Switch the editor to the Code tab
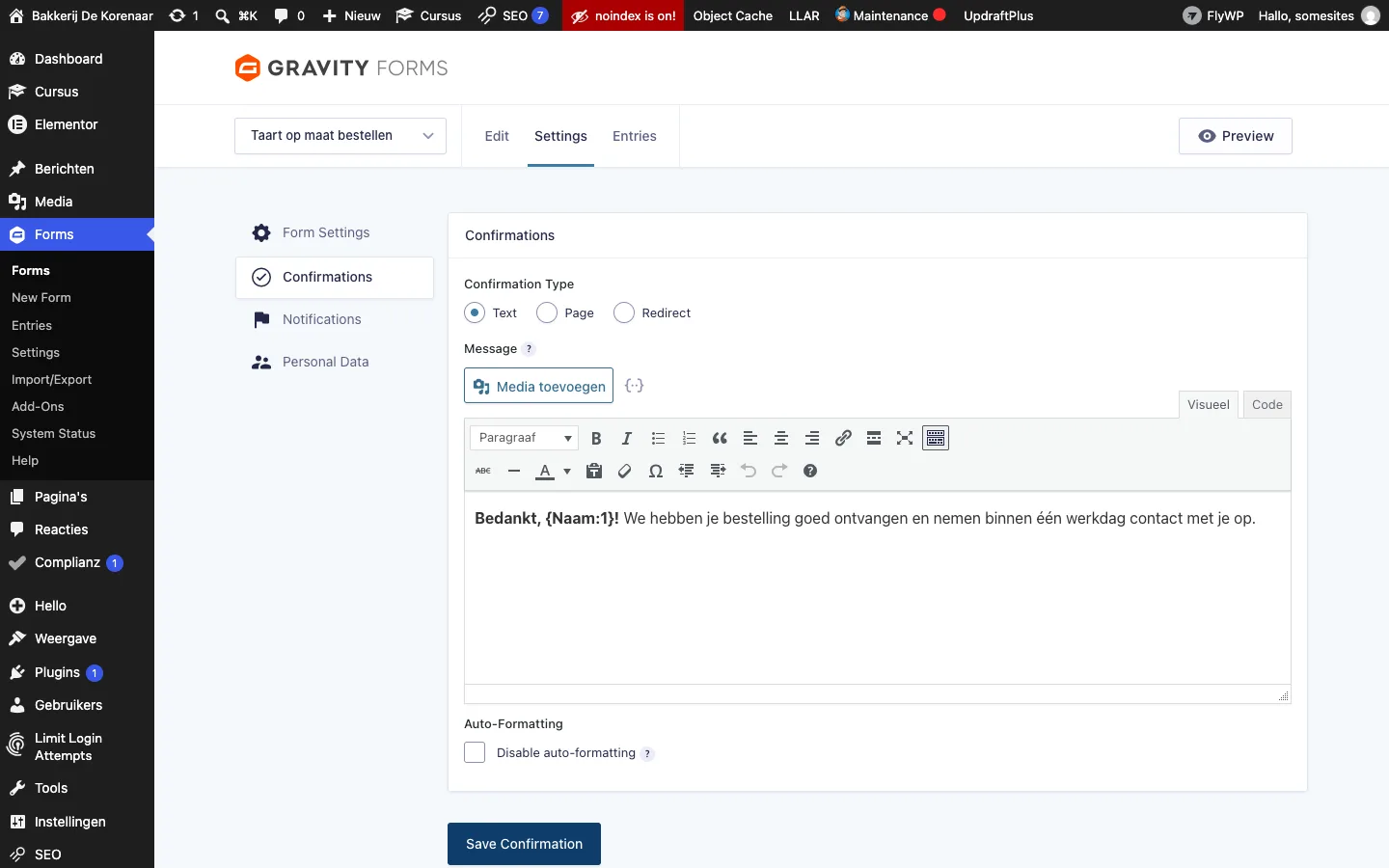 point(1266,405)
